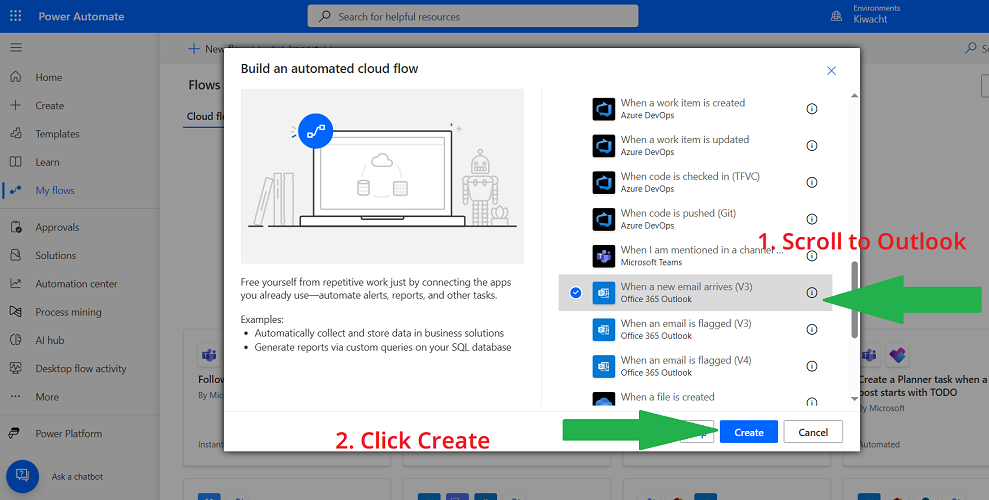Screen dimensions: 989x500
Task: Open the Ask a chatbot icon
Action: (x=22, y=476)
